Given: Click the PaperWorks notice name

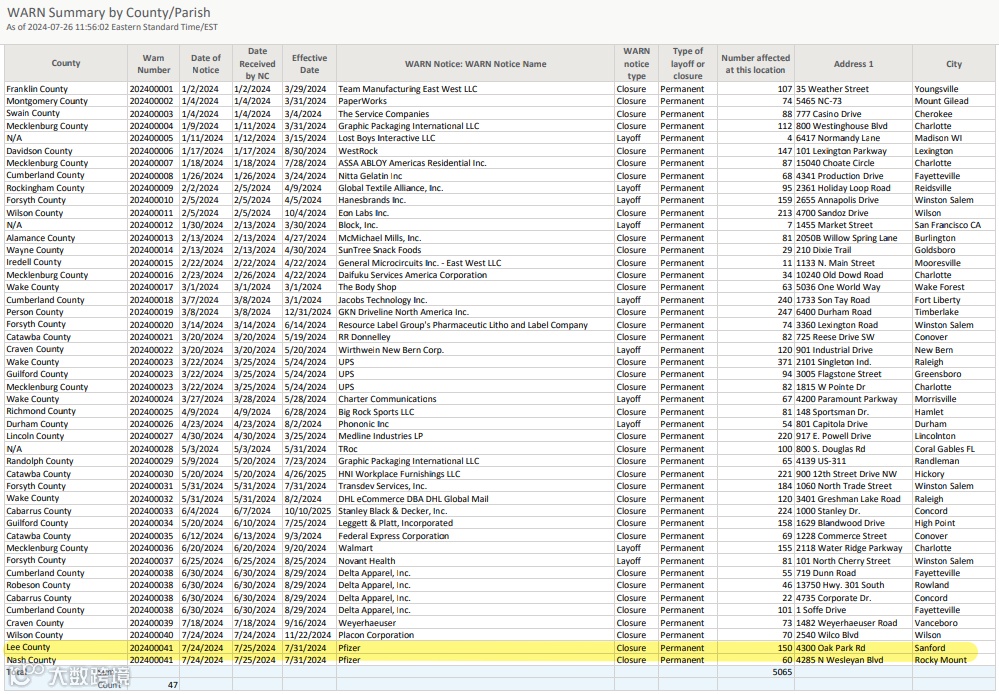Looking at the screenshot, I should click(362, 101).
